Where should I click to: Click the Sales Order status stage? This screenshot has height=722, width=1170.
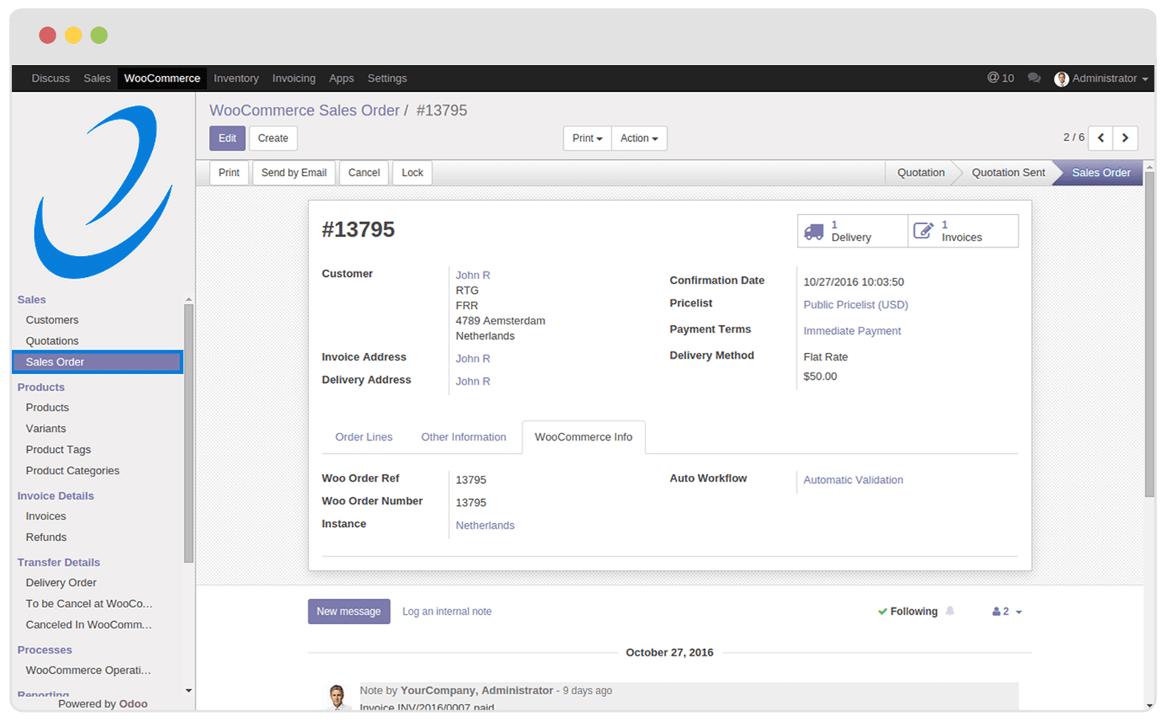(1101, 172)
